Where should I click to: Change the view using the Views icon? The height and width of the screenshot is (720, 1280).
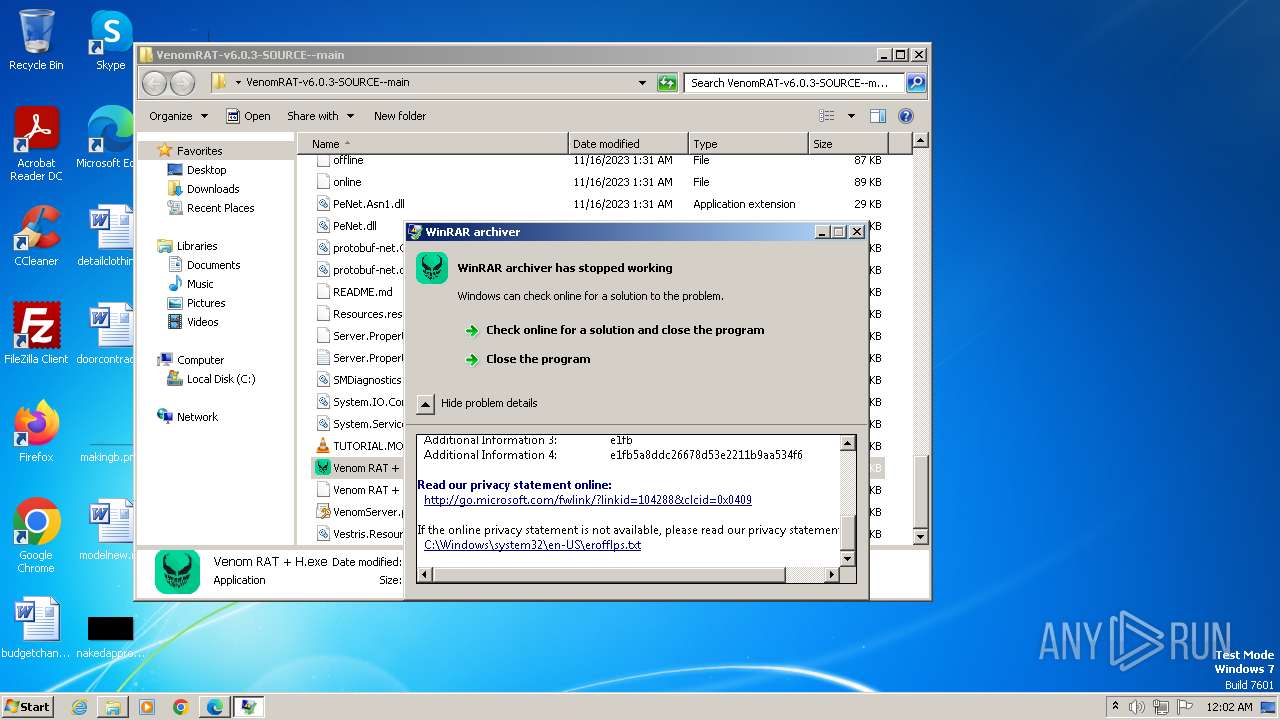827,116
